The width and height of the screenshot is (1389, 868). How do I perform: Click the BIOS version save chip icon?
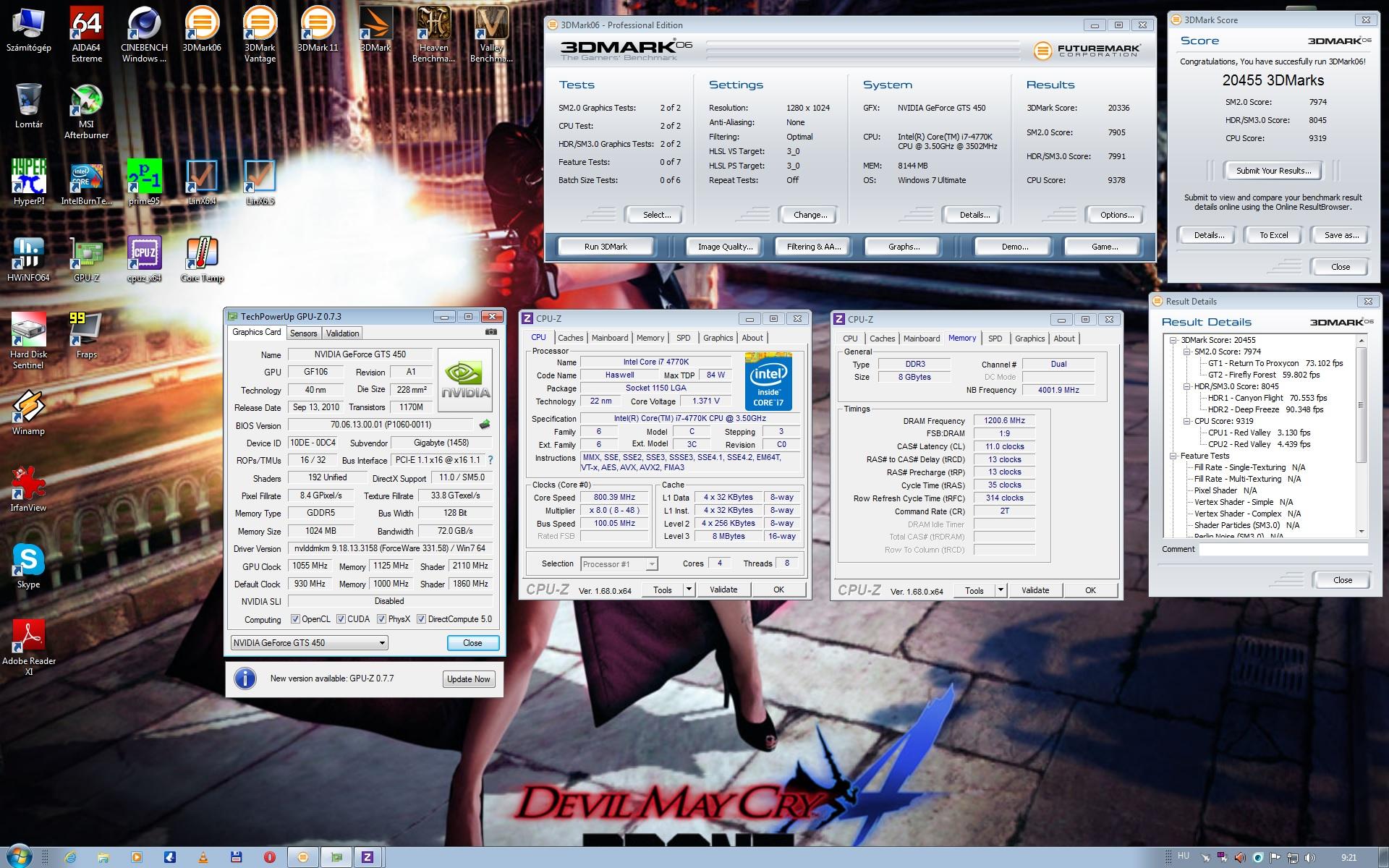point(485,425)
